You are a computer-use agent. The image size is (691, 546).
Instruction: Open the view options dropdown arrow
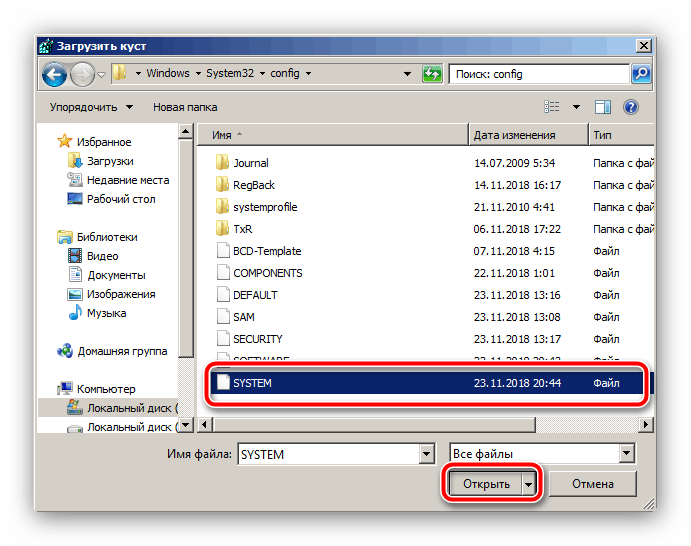(576, 107)
